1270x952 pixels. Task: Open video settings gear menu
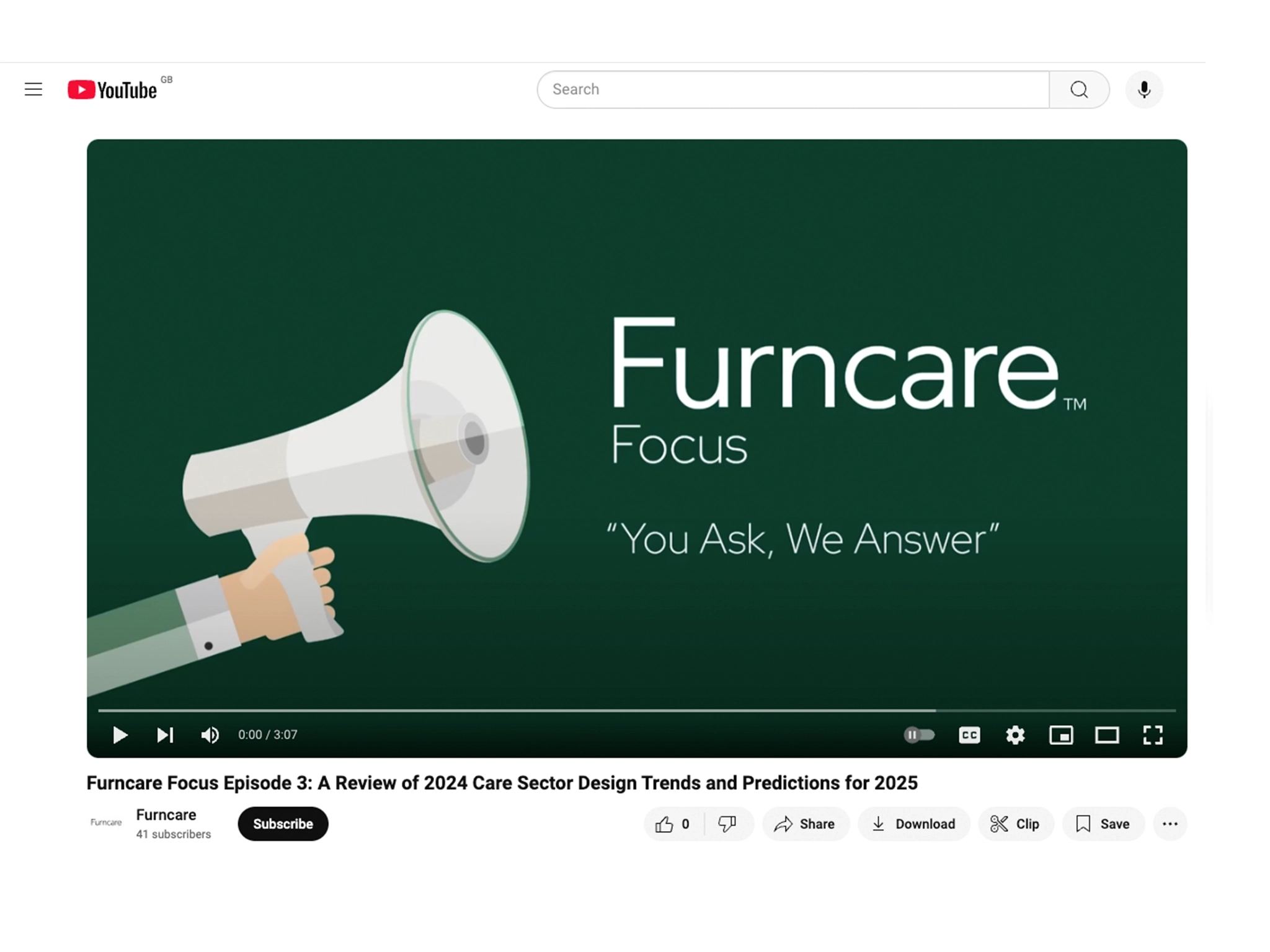[1015, 735]
